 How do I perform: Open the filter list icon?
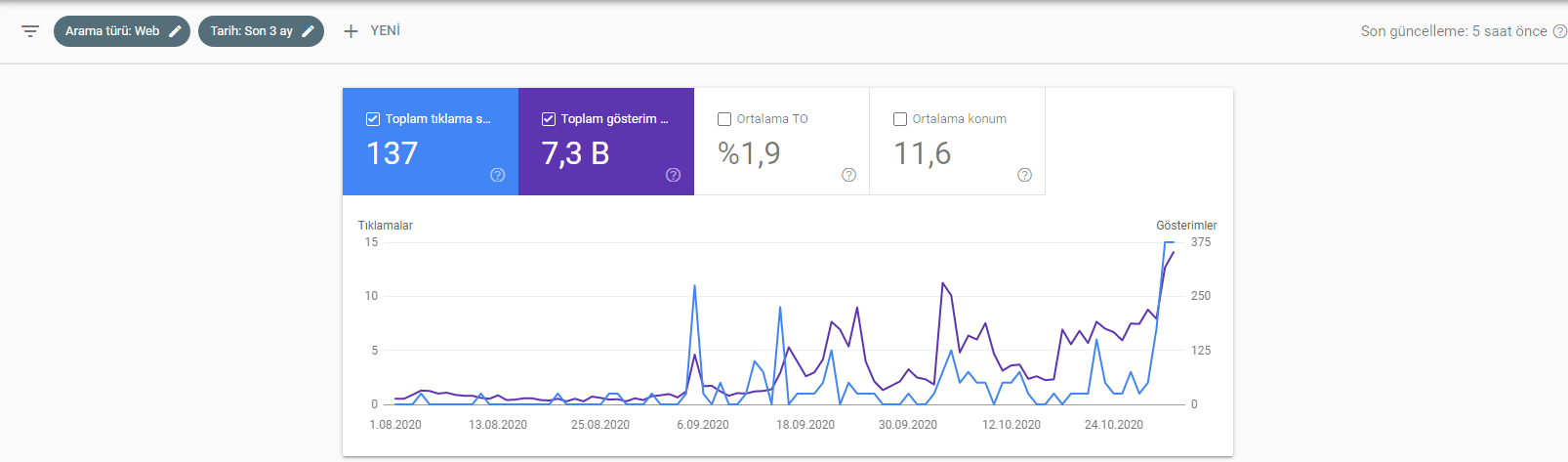coord(30,31)
